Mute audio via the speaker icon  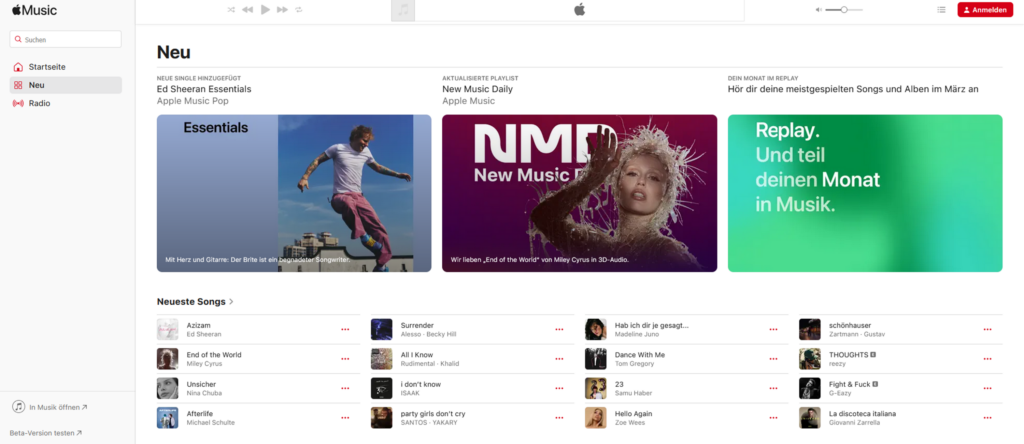(x=819, y=10)
